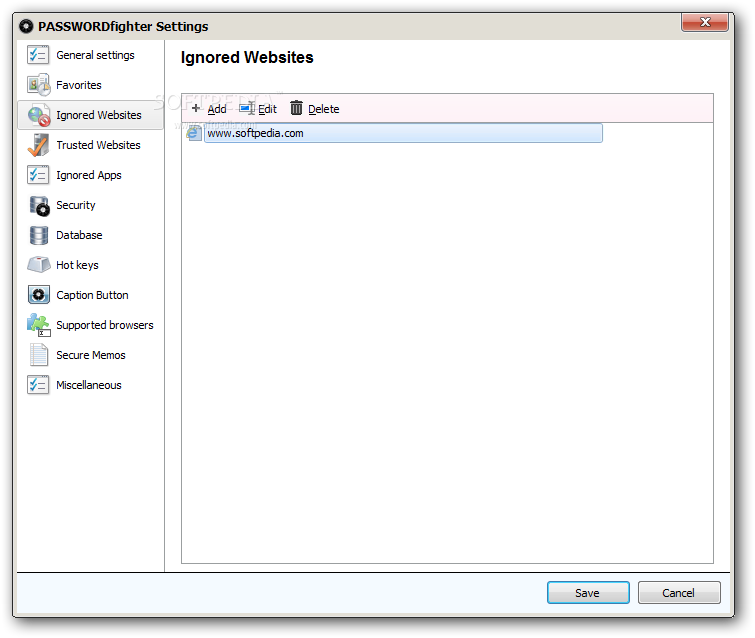Viewport: 755px width, 638px height.
Task: Click the plus icon for Add
Action: (195, 108)
